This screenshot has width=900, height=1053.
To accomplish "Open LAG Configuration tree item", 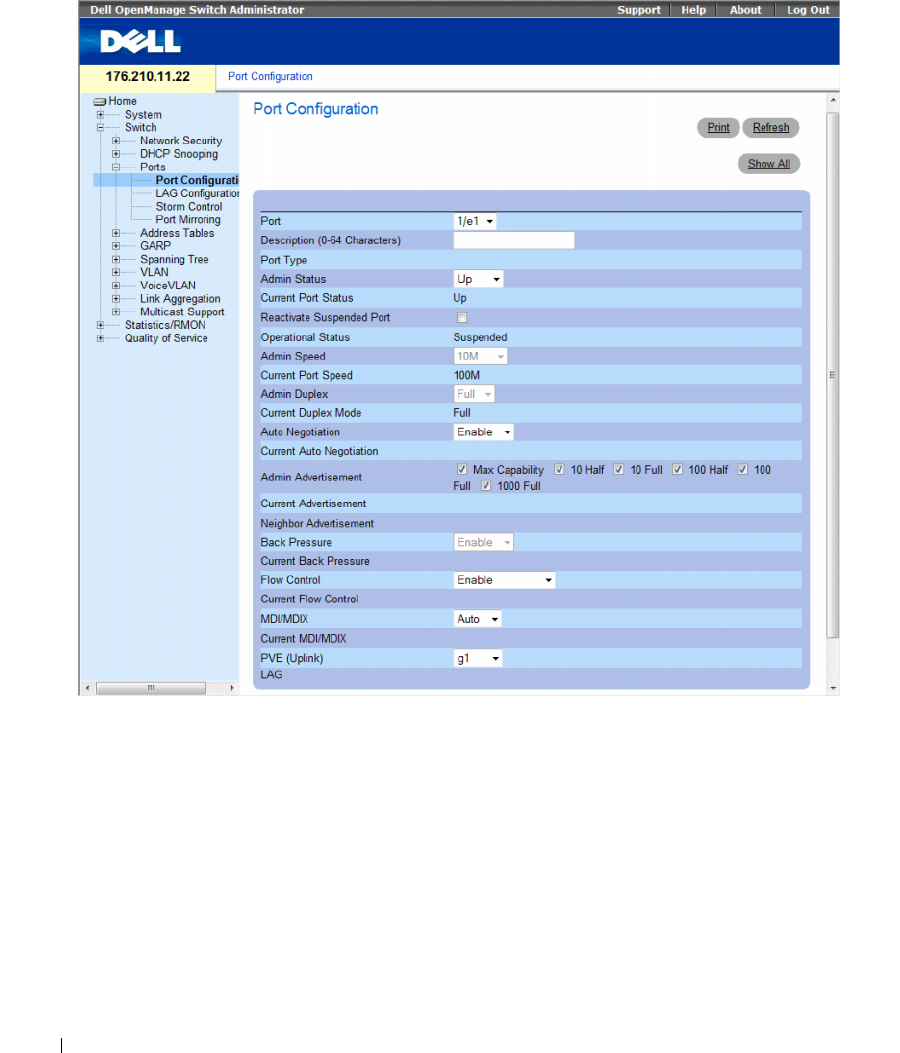I will click(197, 193).
